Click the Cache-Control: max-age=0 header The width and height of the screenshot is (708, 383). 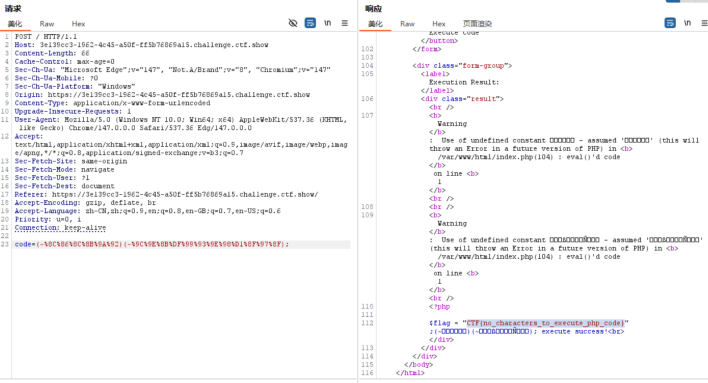(x=65, y=61)
